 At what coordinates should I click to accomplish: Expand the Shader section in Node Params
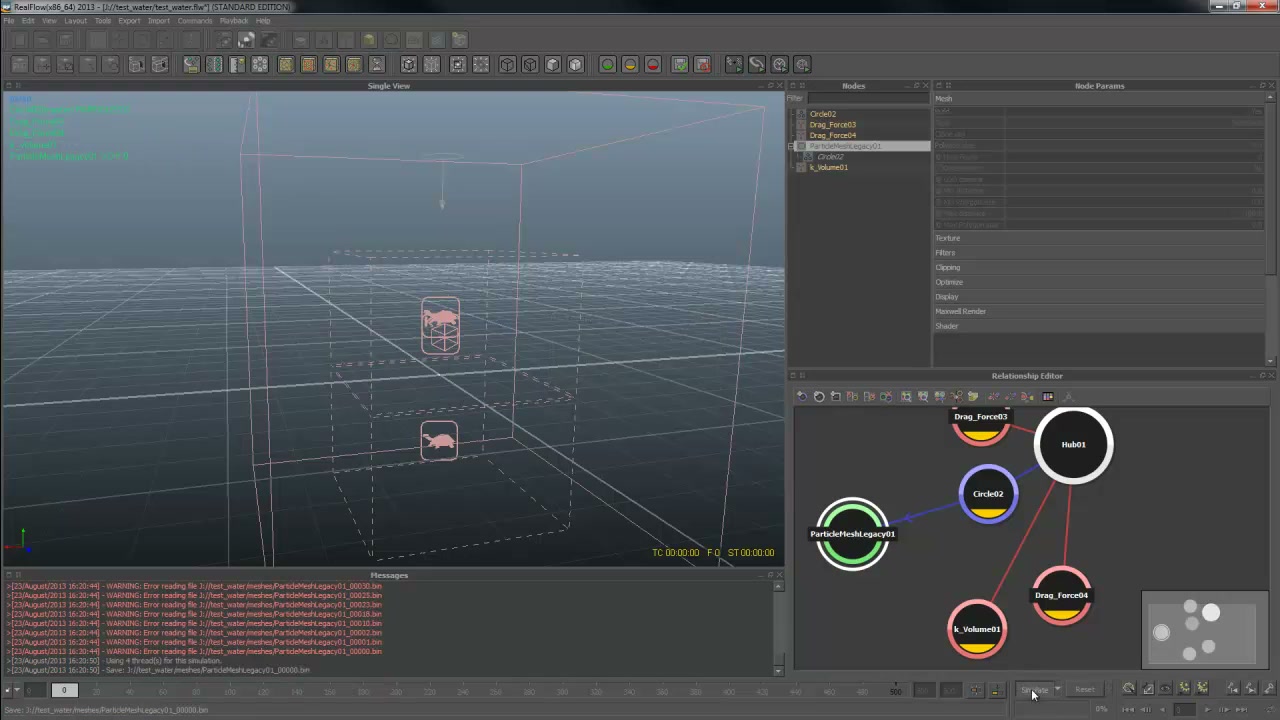tap(1100, 326)
